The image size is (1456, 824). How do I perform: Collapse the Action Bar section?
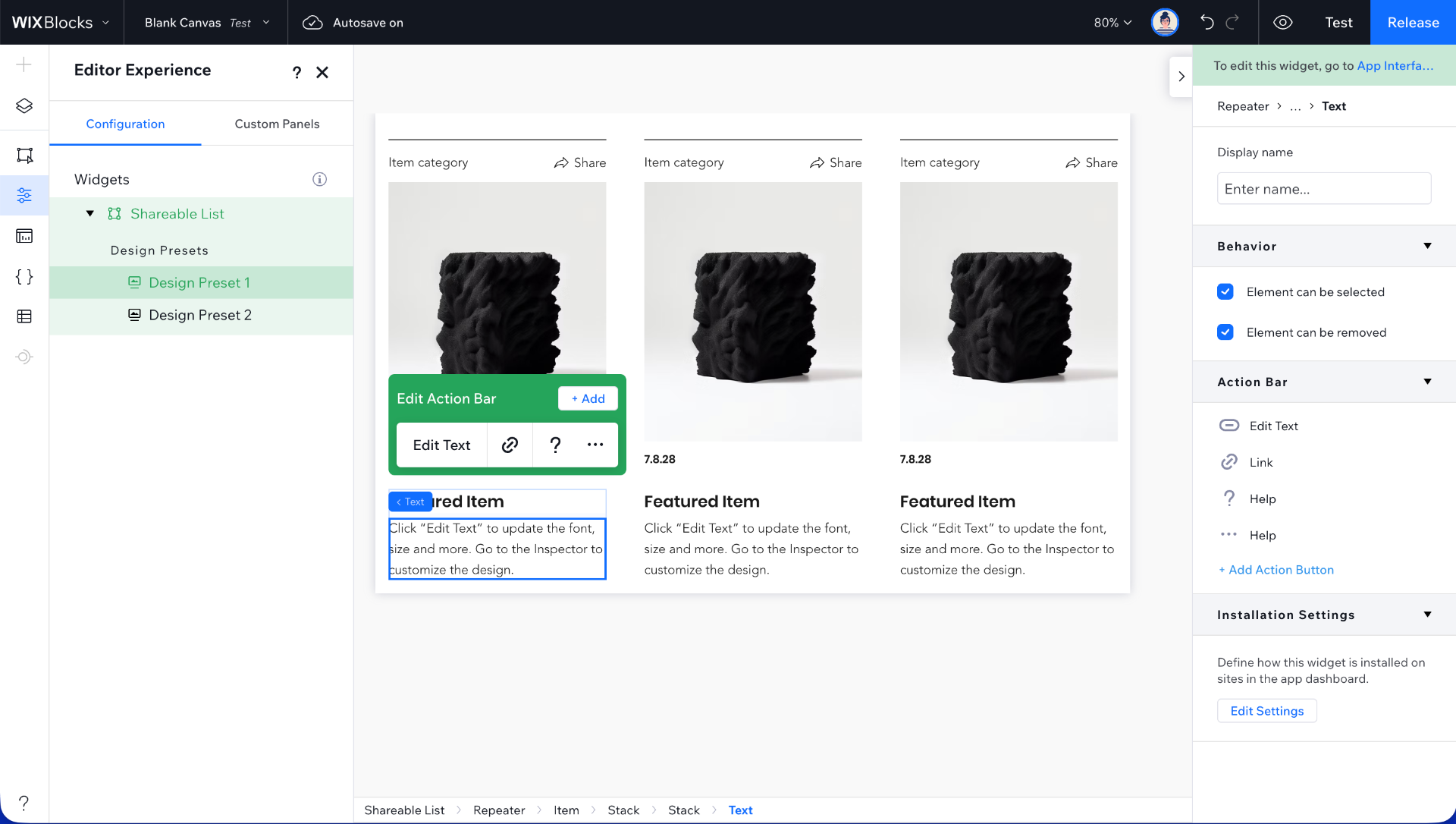pyautogui.click(x=1427, y=382)
